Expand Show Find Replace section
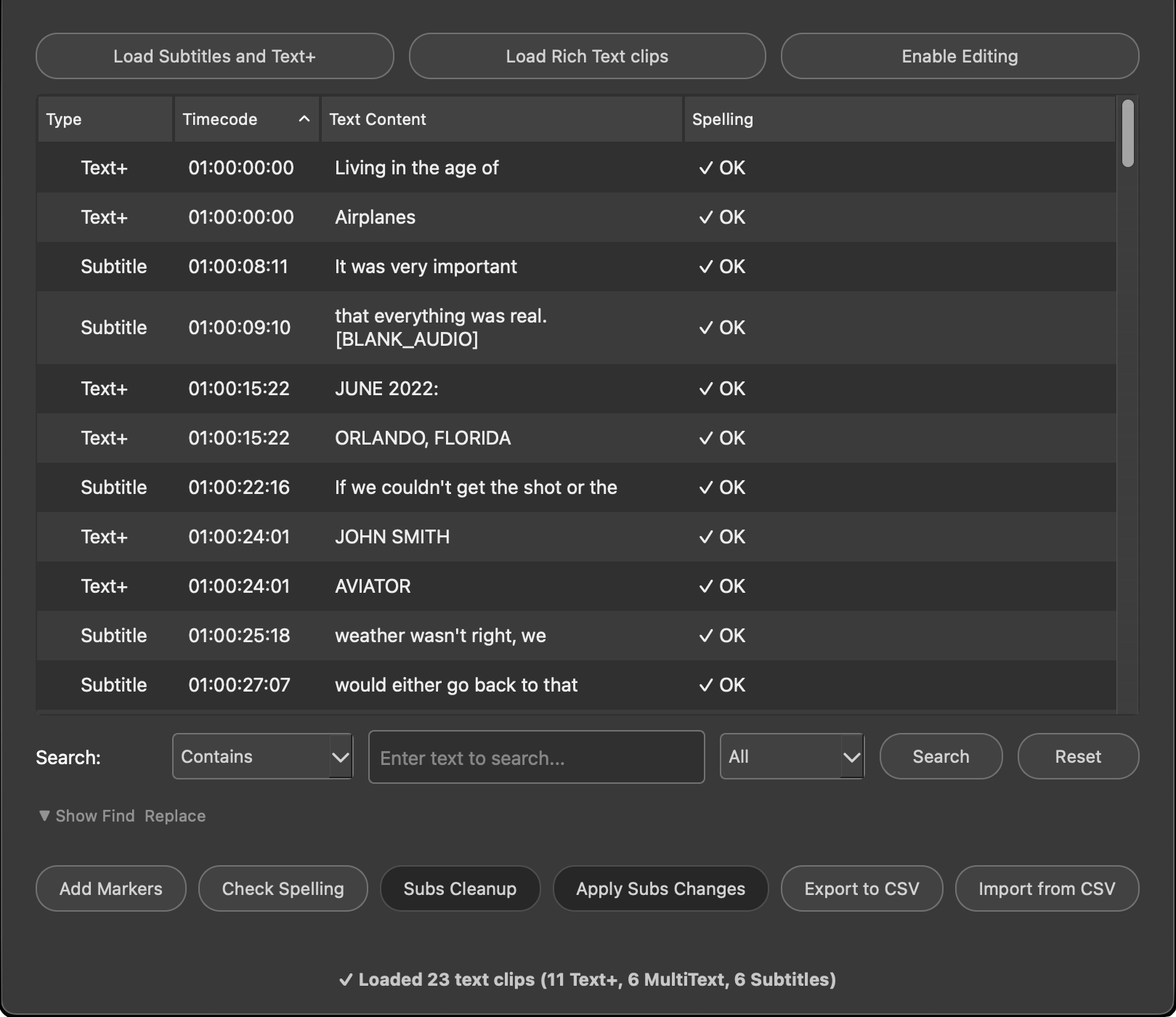 (122, 816)
